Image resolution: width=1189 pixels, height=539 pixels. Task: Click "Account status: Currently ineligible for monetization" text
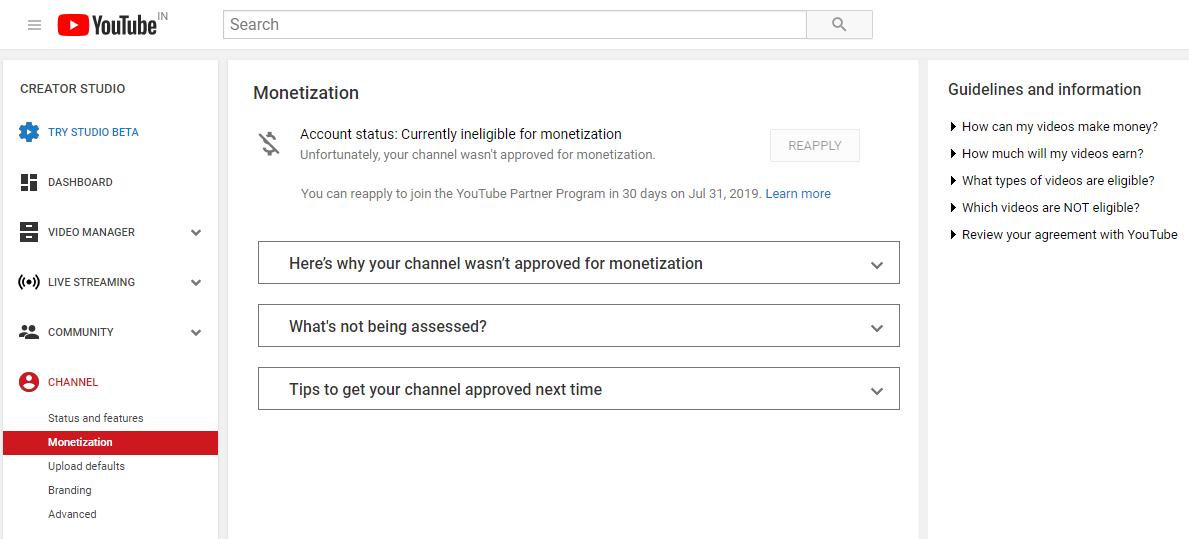461,134
